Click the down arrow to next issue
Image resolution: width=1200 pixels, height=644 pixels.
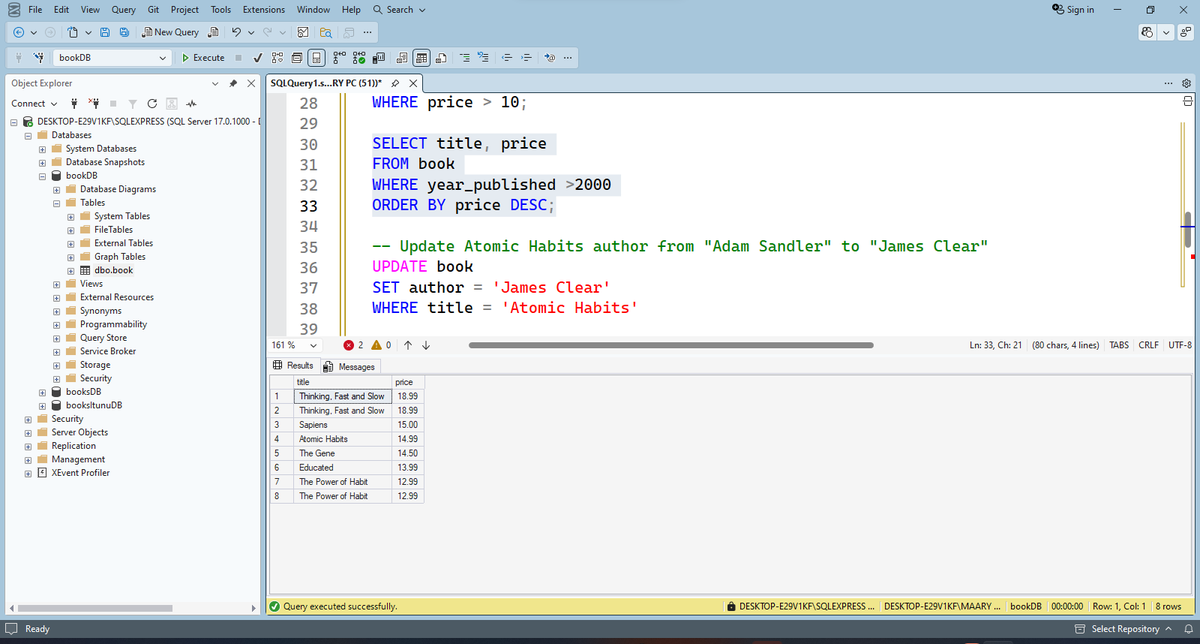[x=427, y=345]
